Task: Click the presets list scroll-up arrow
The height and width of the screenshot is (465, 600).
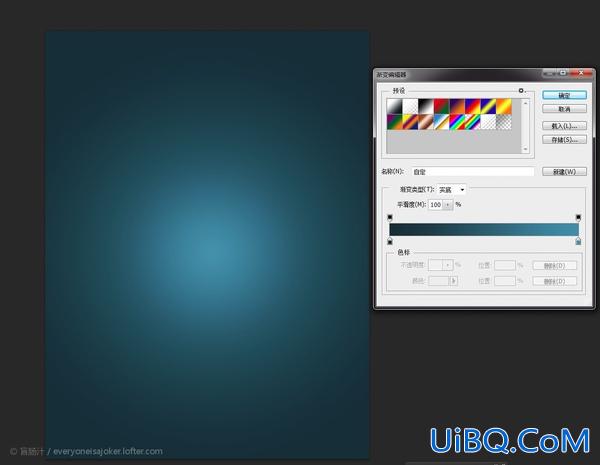Action: coord(525,103)
